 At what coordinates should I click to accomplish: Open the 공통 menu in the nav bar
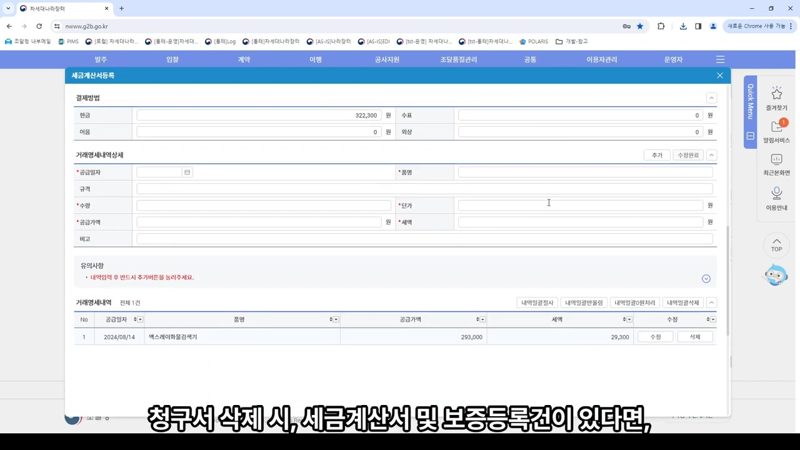530,60
